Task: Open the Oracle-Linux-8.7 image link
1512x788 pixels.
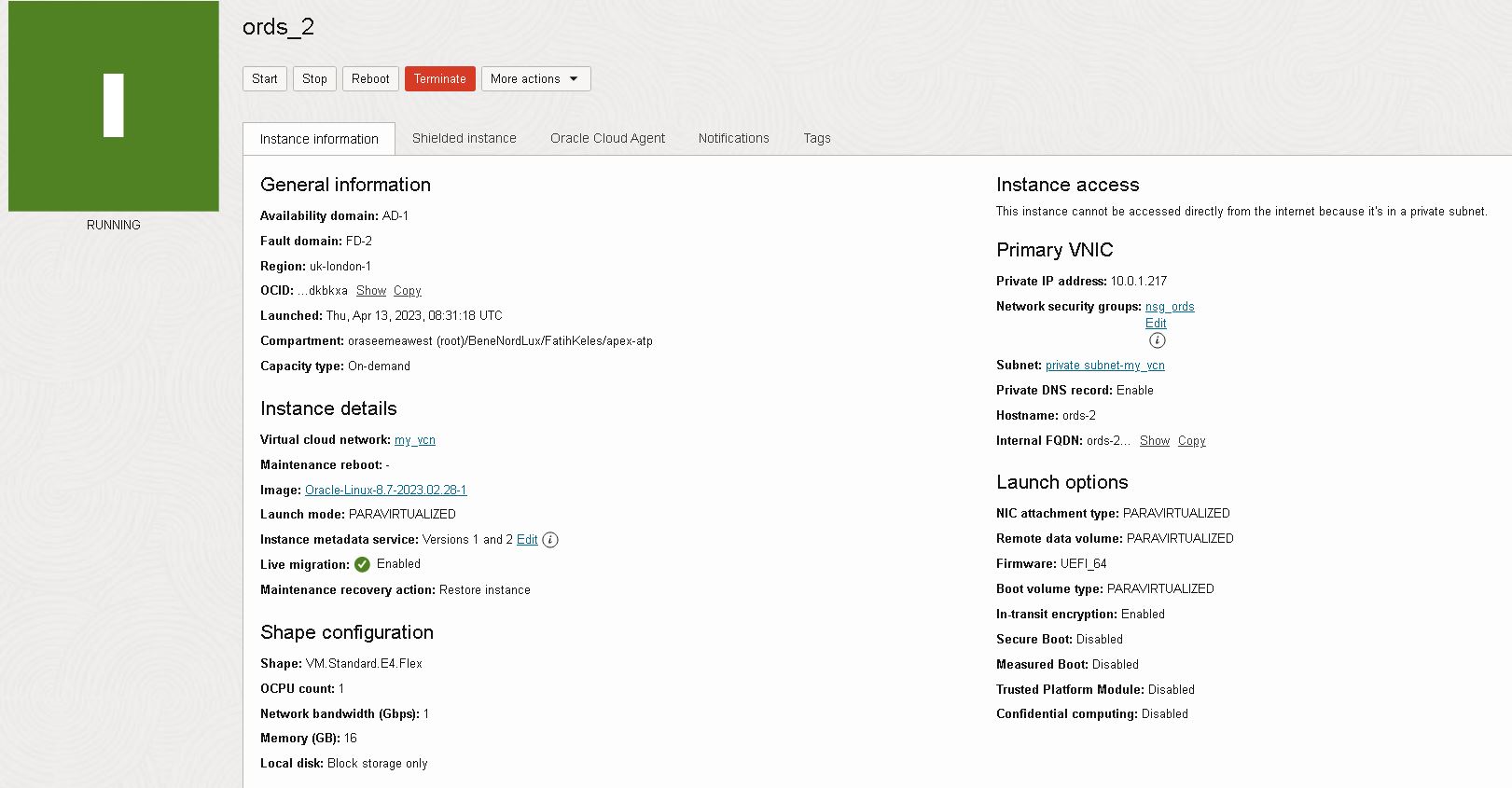Action: click(386, 491)
